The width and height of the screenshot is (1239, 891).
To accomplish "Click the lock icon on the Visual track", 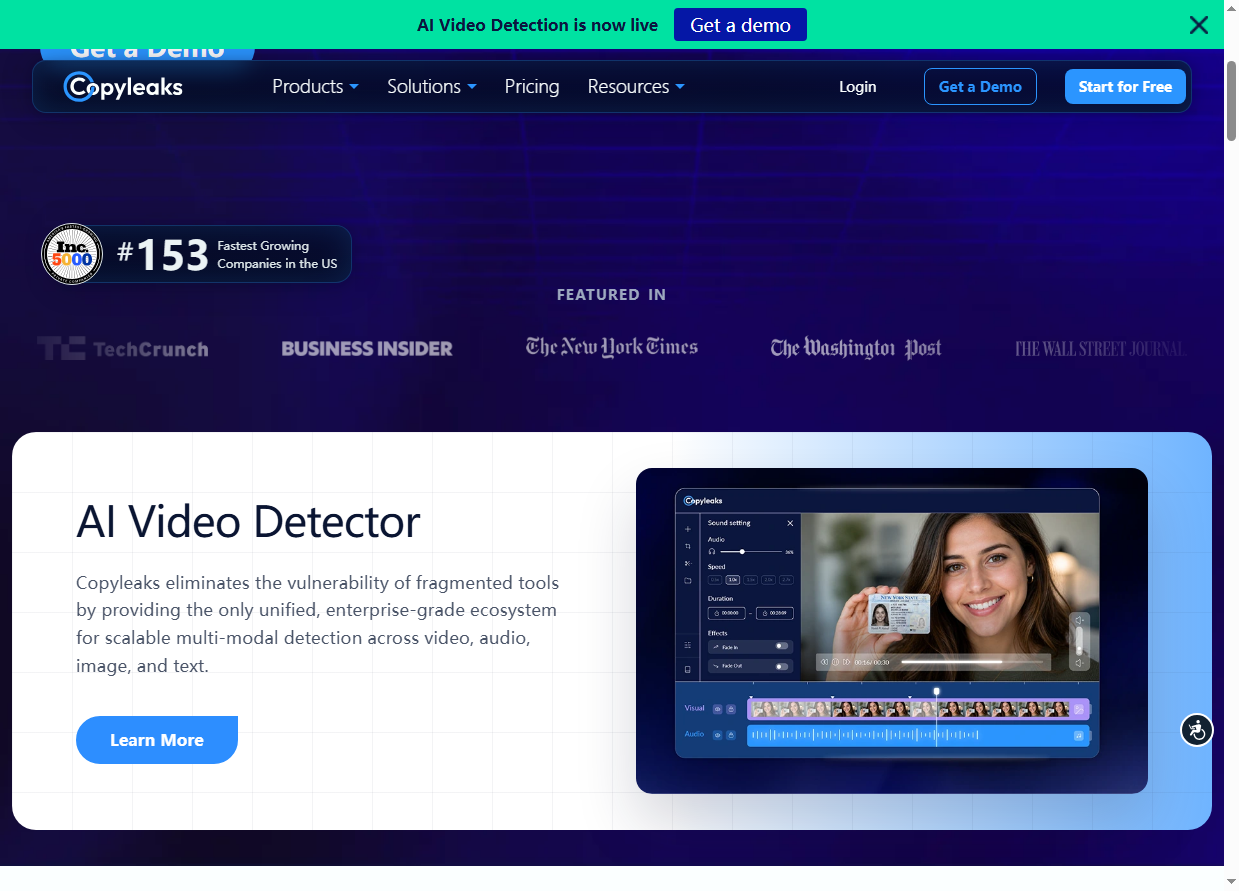I will click(x=731, y=709).
